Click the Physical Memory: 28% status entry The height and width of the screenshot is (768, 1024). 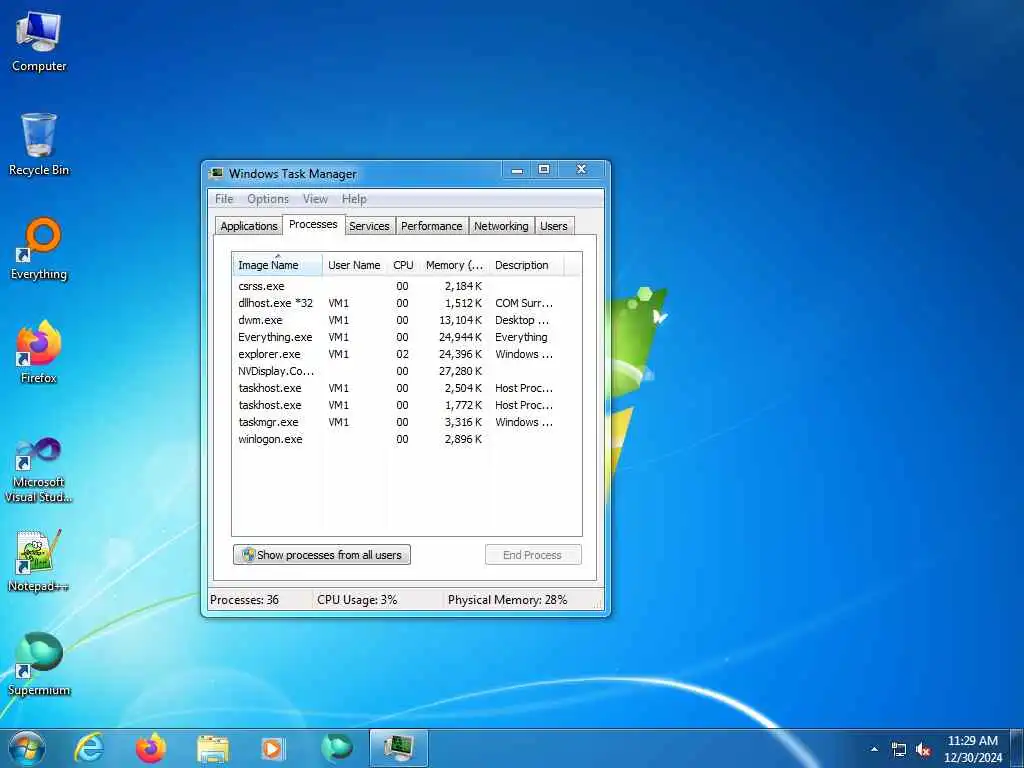(x=507, y=600)
